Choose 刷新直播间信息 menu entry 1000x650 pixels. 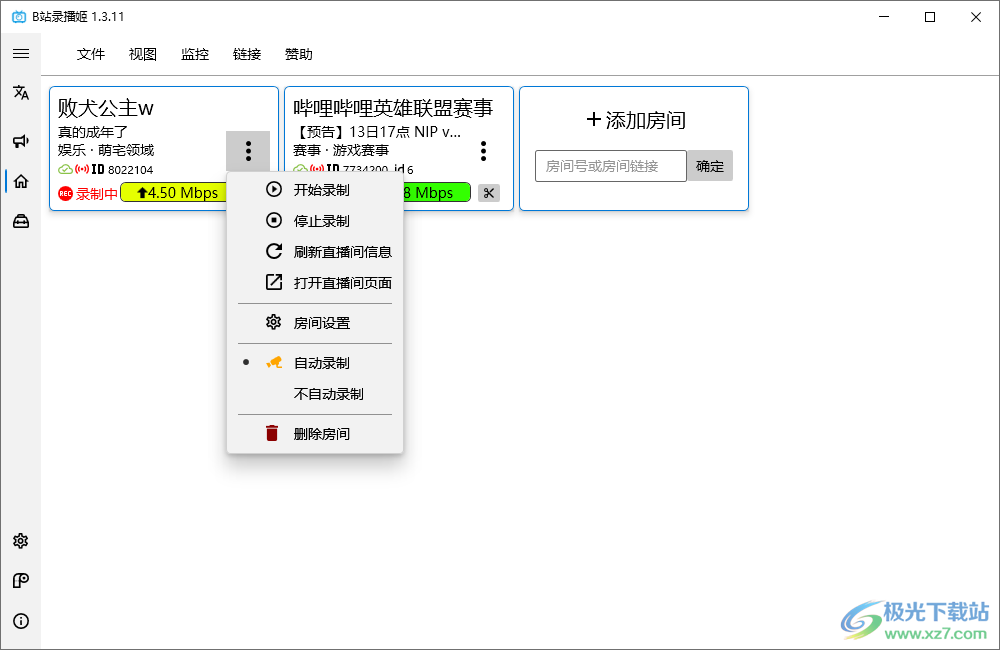click(315, 251)
